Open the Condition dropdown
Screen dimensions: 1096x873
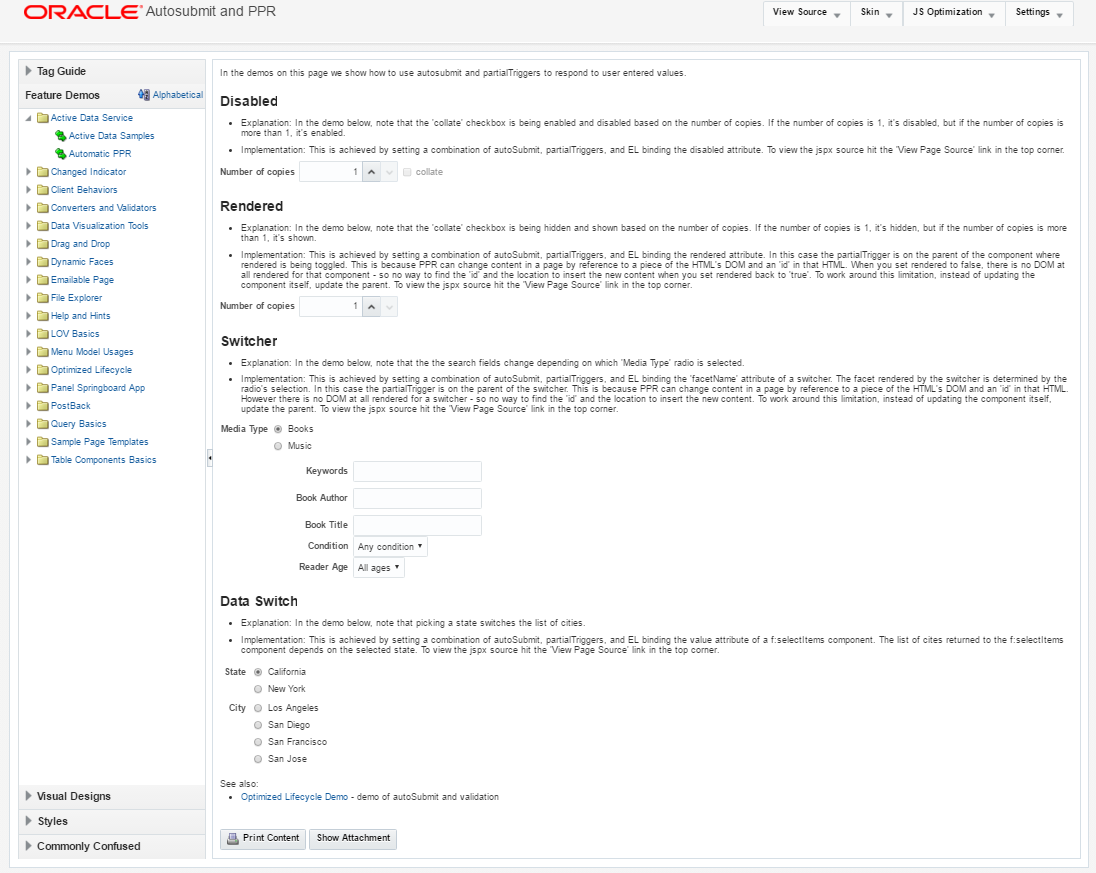(390, 547)
